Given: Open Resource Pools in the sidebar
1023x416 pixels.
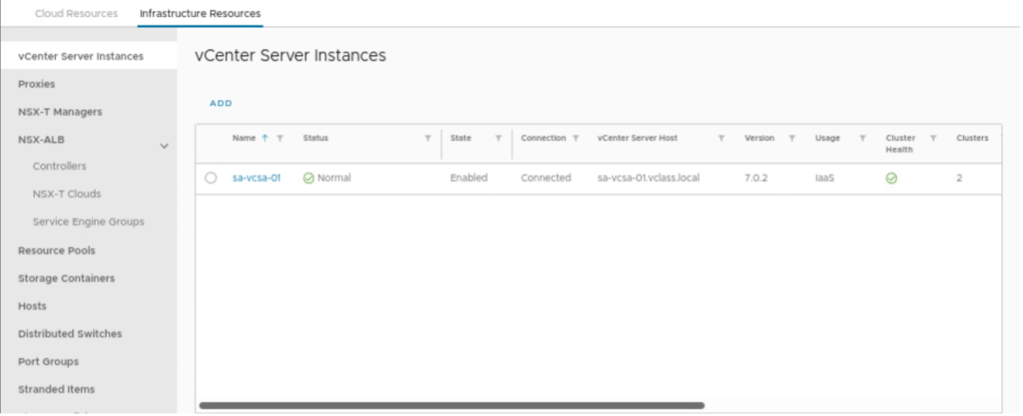Looking at the screenshot, I should pyautogui.click(x=57, y=250).
